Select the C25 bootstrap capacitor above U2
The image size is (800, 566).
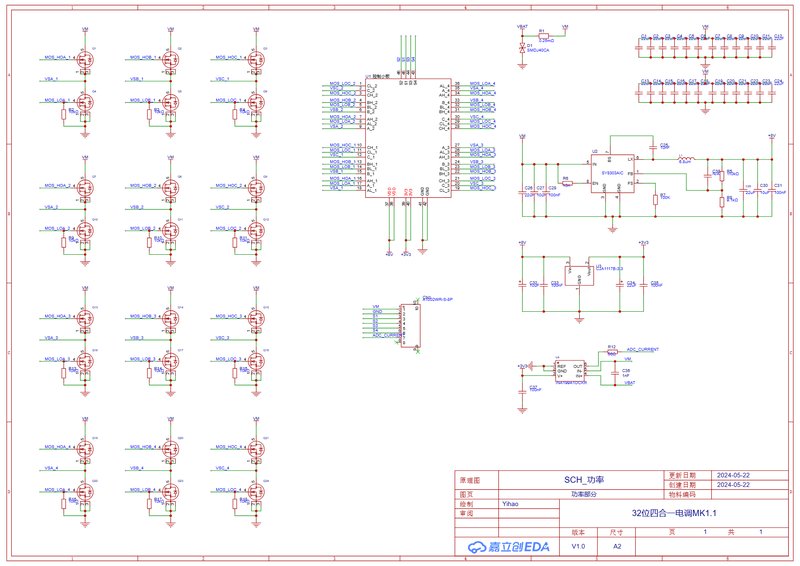653,147
